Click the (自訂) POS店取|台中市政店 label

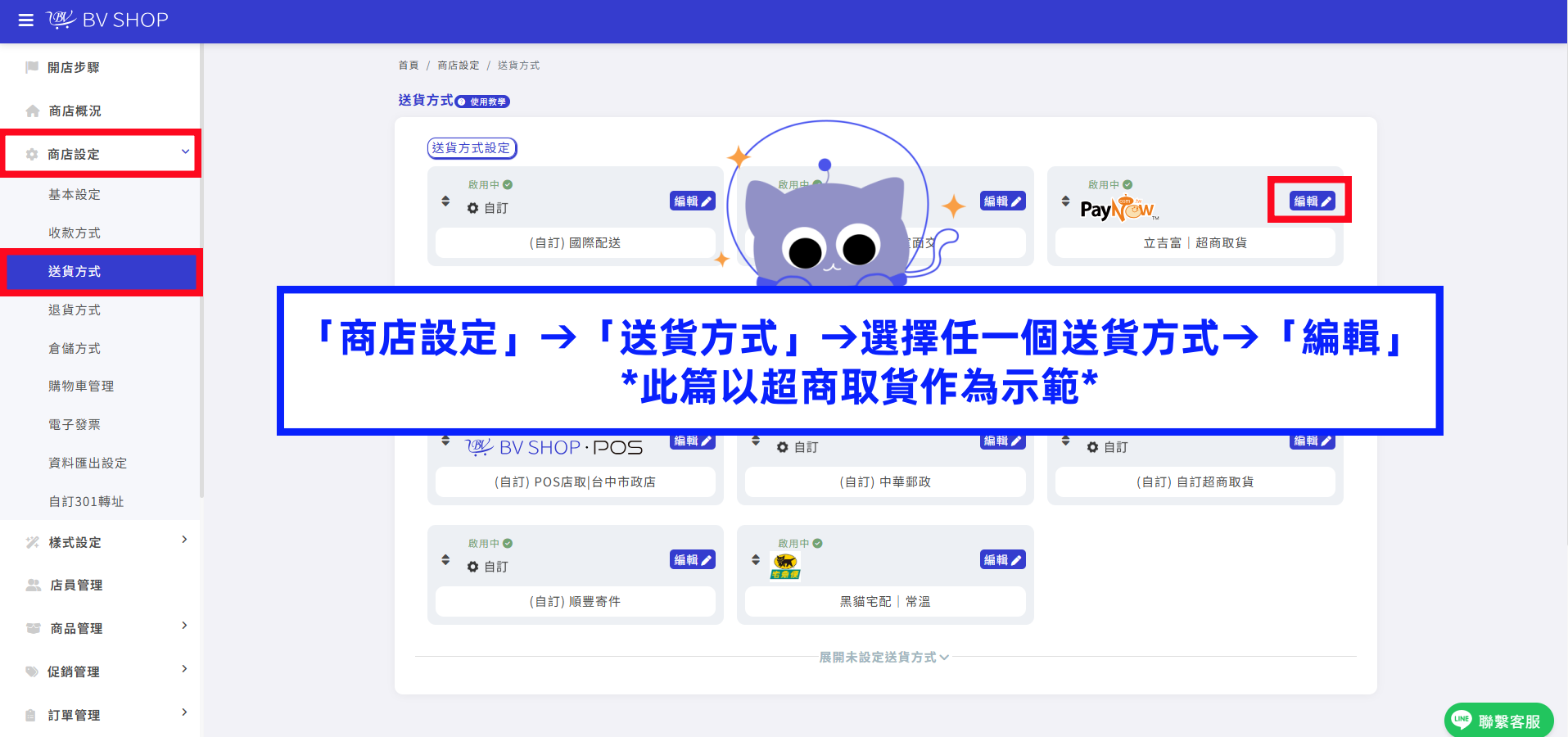coord(575,482)
